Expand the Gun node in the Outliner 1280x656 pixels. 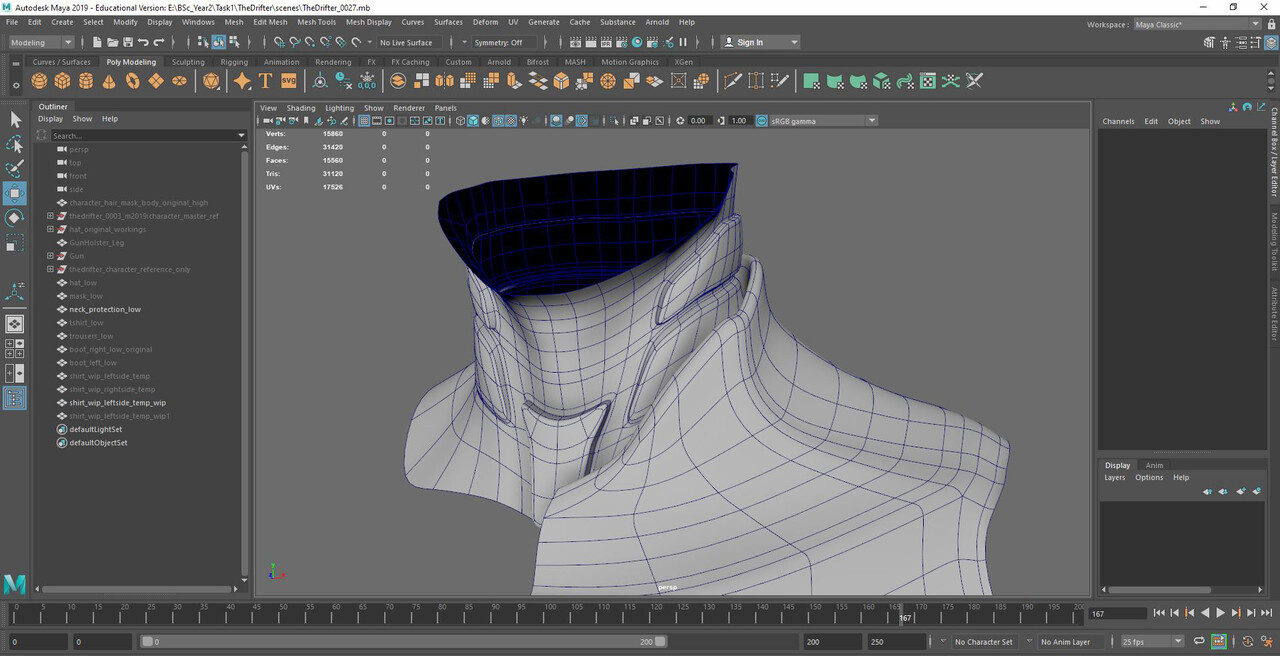click(x=50, y=256)
